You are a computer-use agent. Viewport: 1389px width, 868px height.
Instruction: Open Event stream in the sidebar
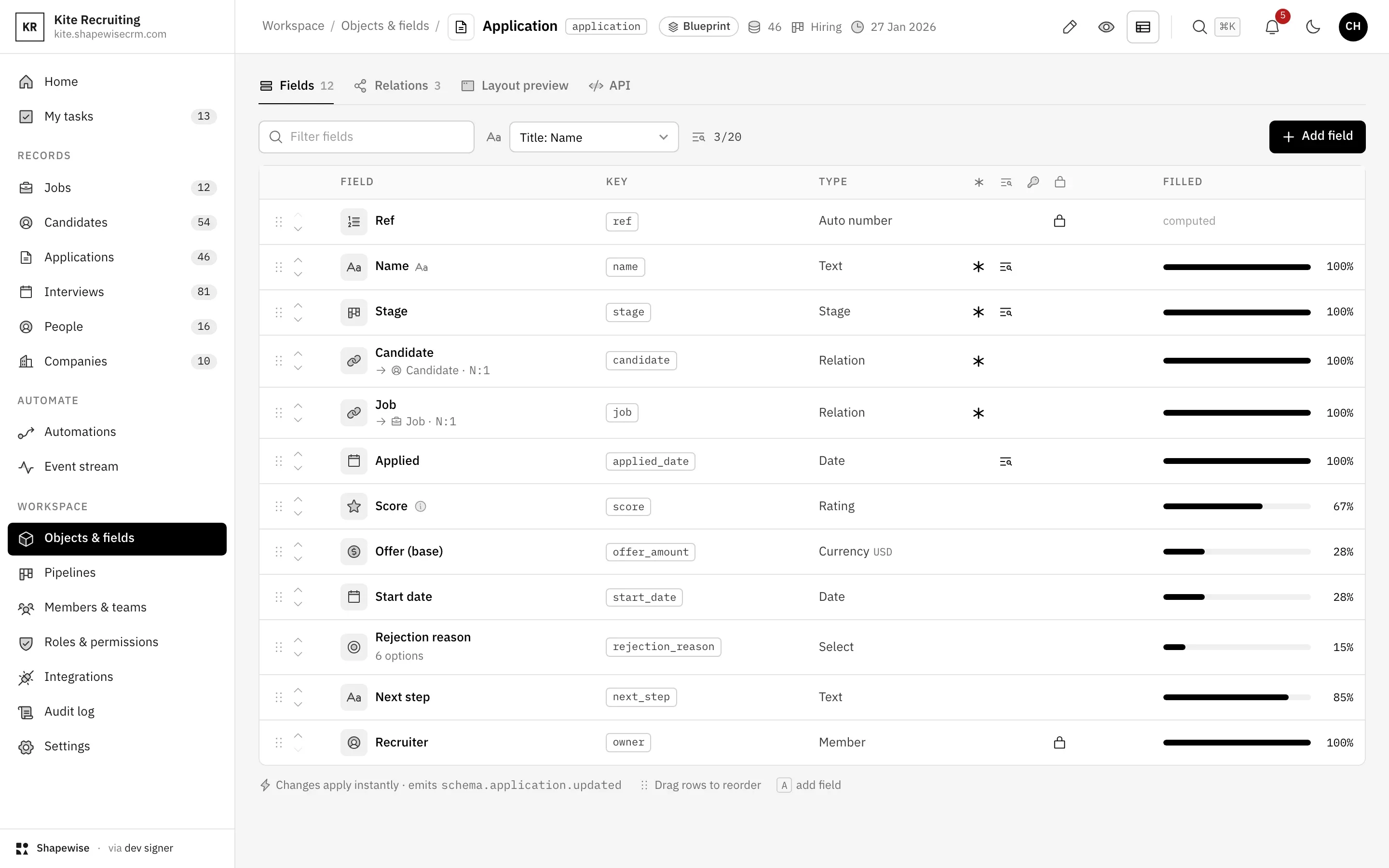click(x=117, y=467)
